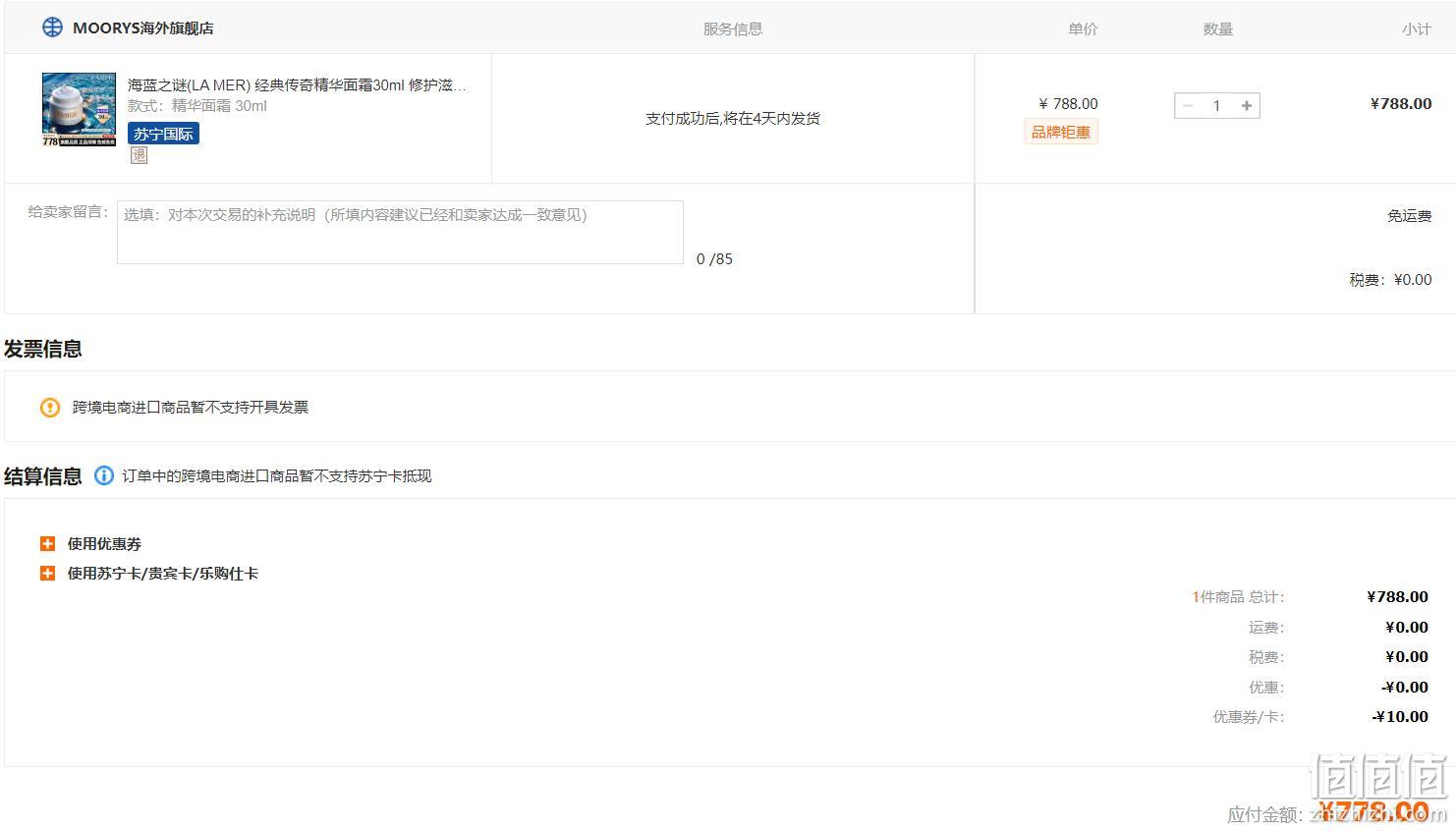Click the 小计 column header
Image resolution: width=1456 pixels, height=831 pixels.
[x=1417, y=29]
